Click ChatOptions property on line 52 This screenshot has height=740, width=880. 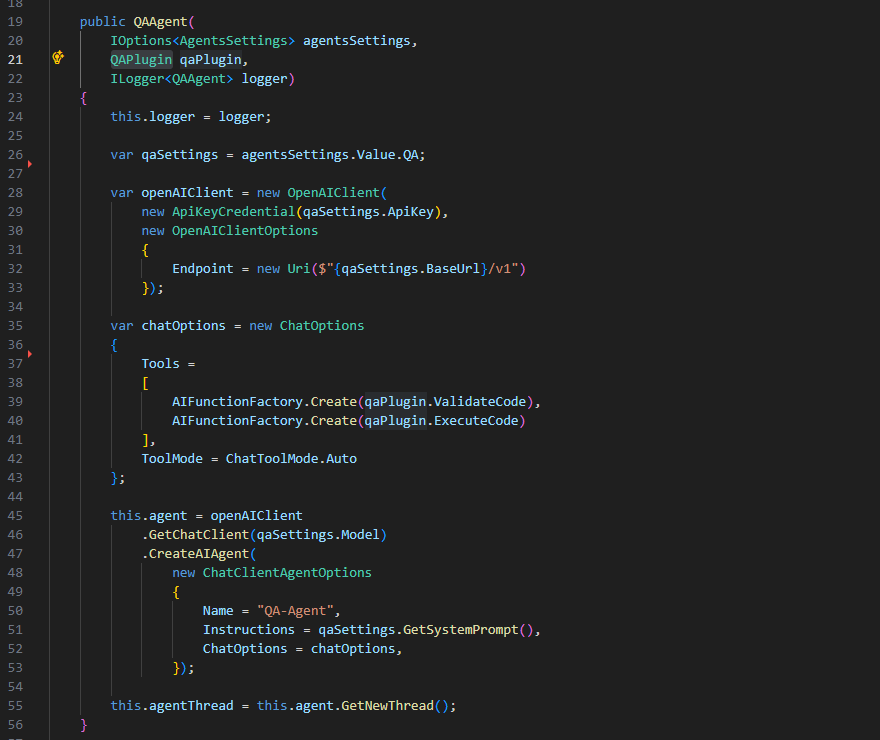(x=245, y=649)
